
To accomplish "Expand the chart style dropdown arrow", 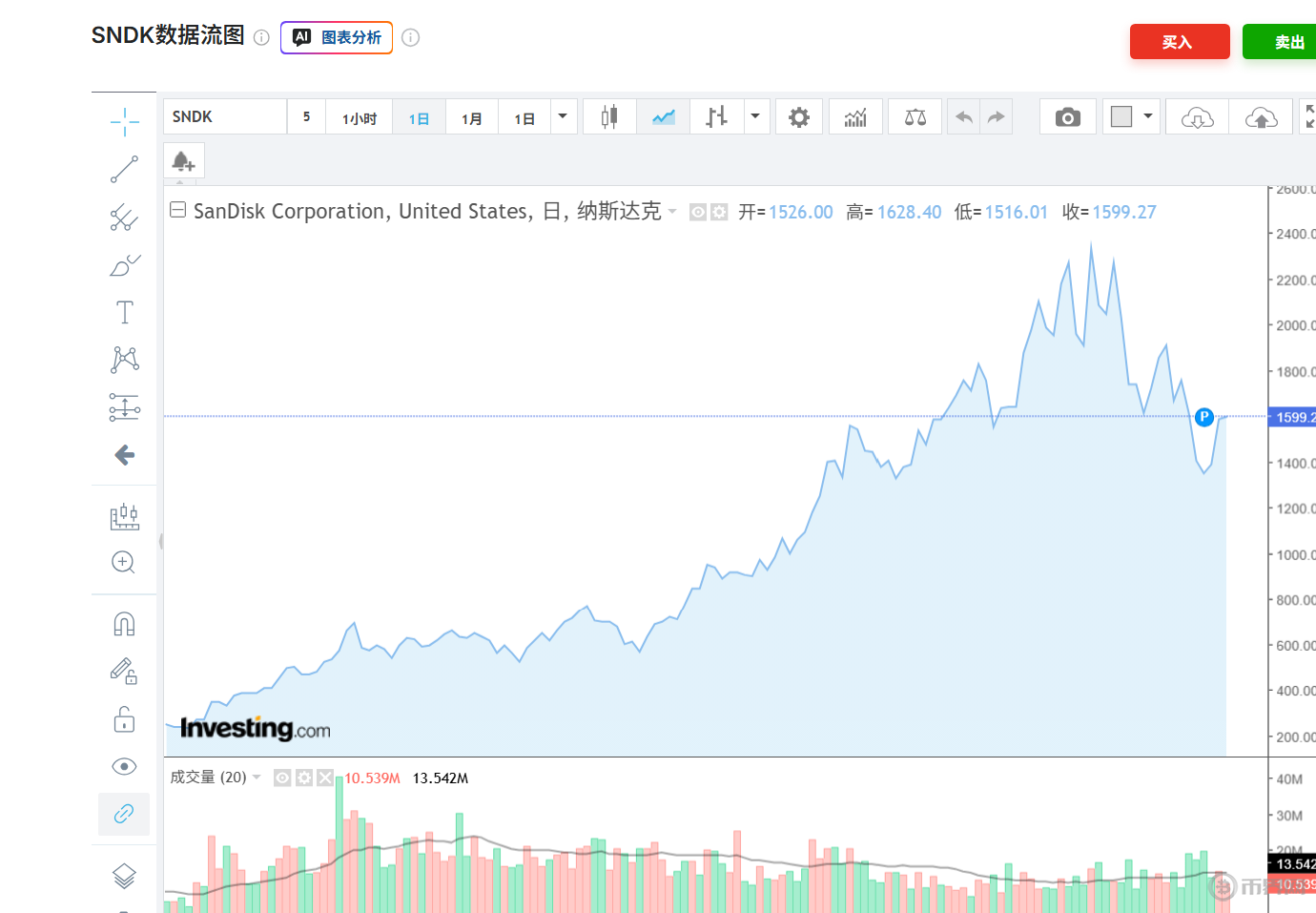I will tap(756, 116).
